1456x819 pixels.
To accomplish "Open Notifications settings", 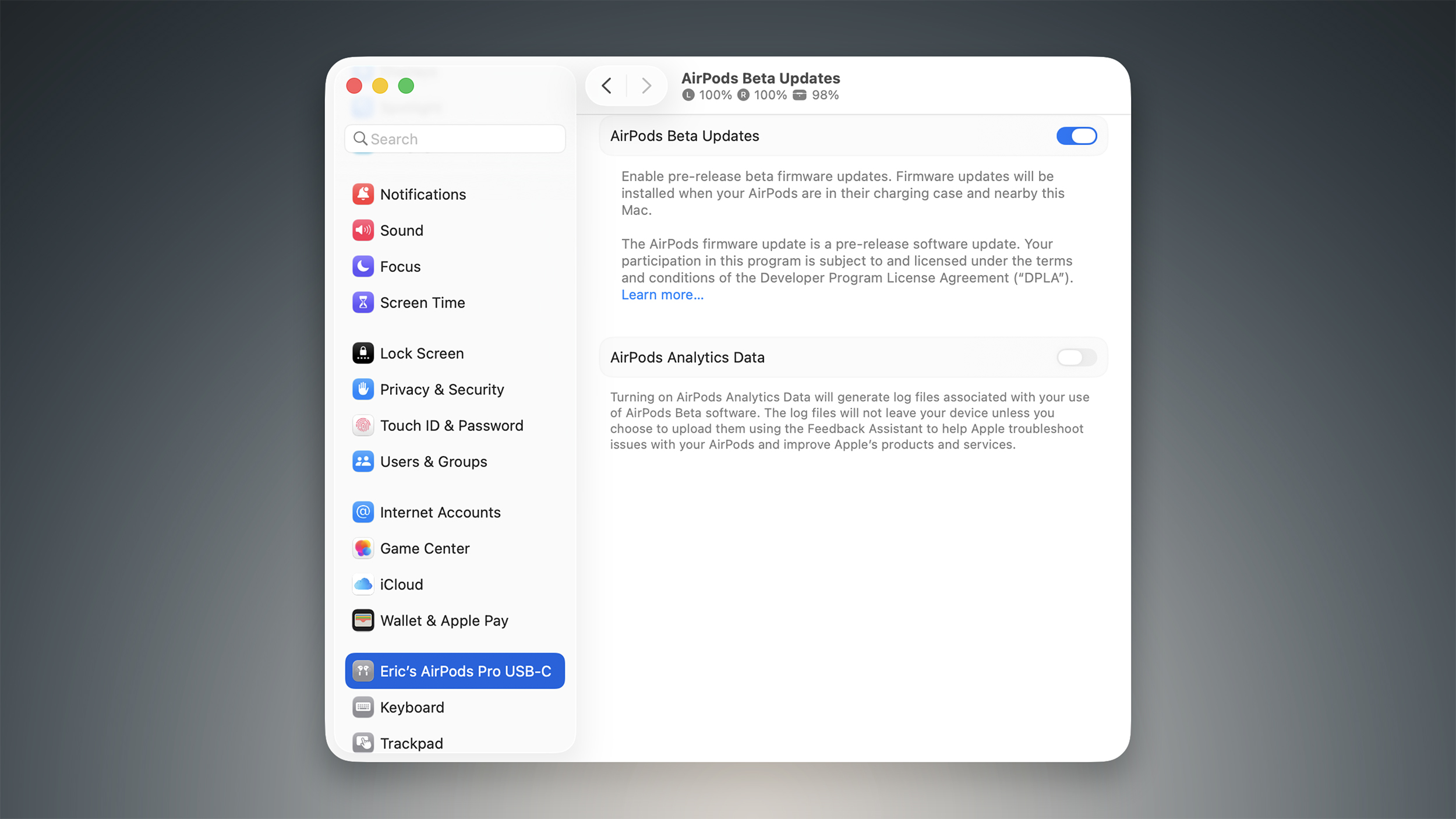I will (x=455, y=194).
